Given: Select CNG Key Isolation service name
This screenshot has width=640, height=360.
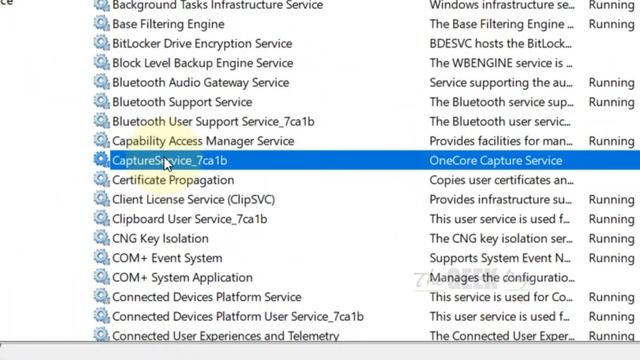Looking at the screenshot, I should point(160,239).
